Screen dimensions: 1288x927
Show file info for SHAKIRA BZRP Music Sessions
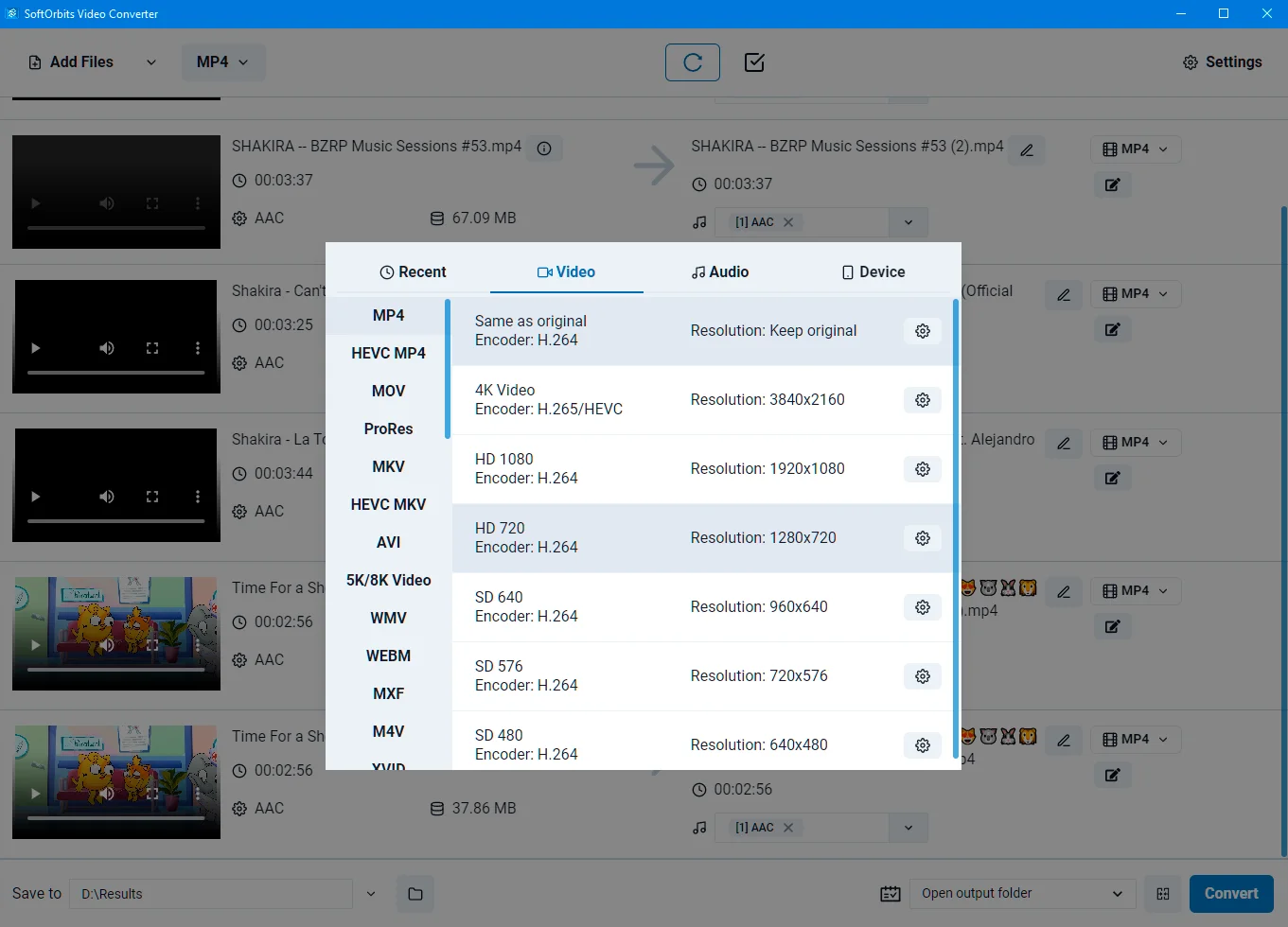pyautogui.click(x=544, y=149)
